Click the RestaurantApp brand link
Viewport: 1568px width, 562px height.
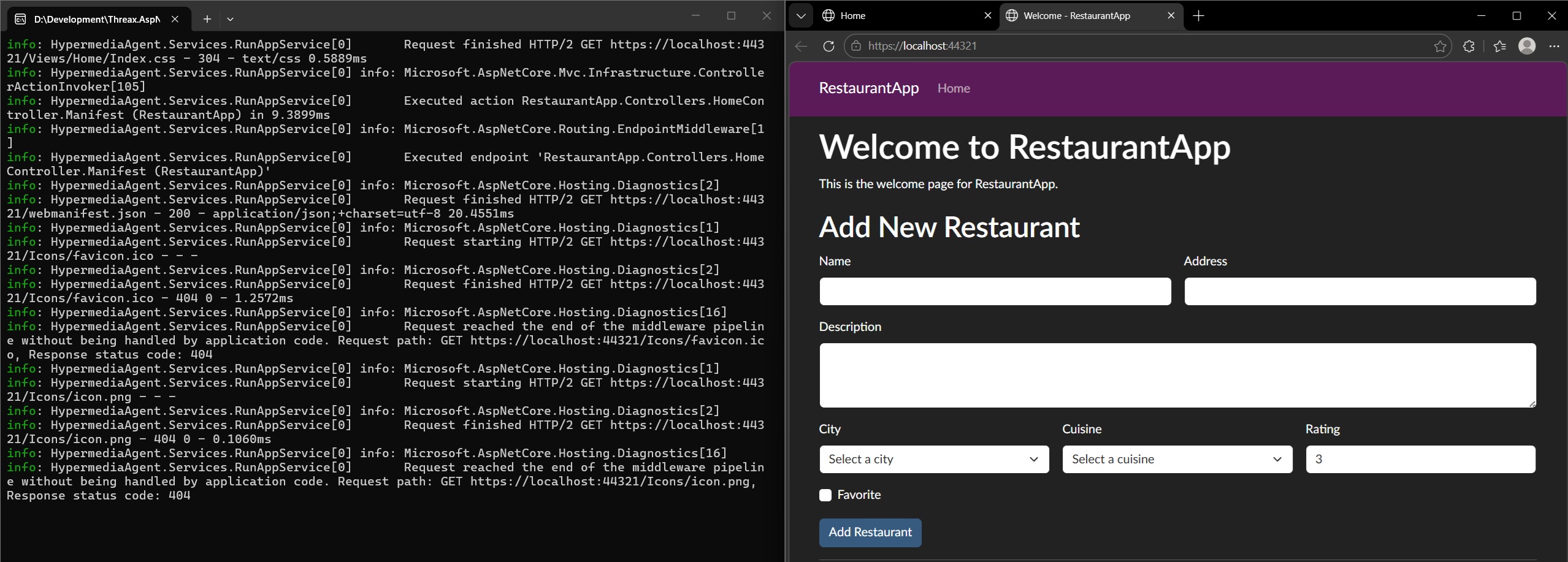[x=868, y=88]
